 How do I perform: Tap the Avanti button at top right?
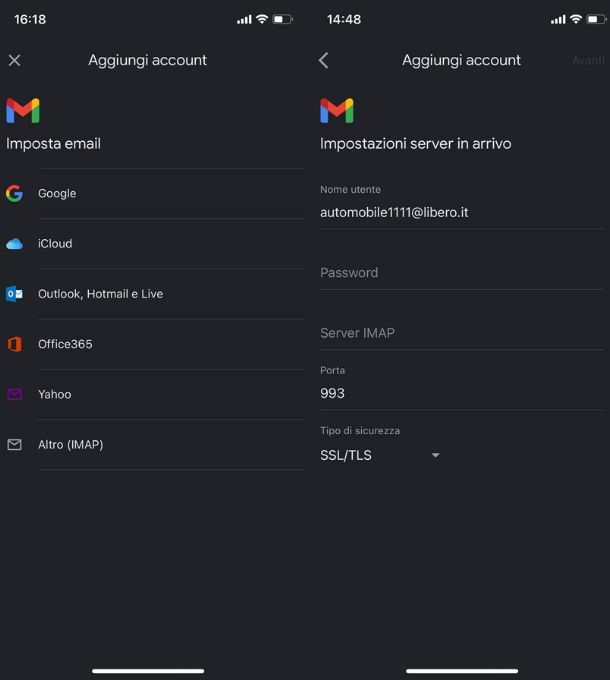point(588,60)
